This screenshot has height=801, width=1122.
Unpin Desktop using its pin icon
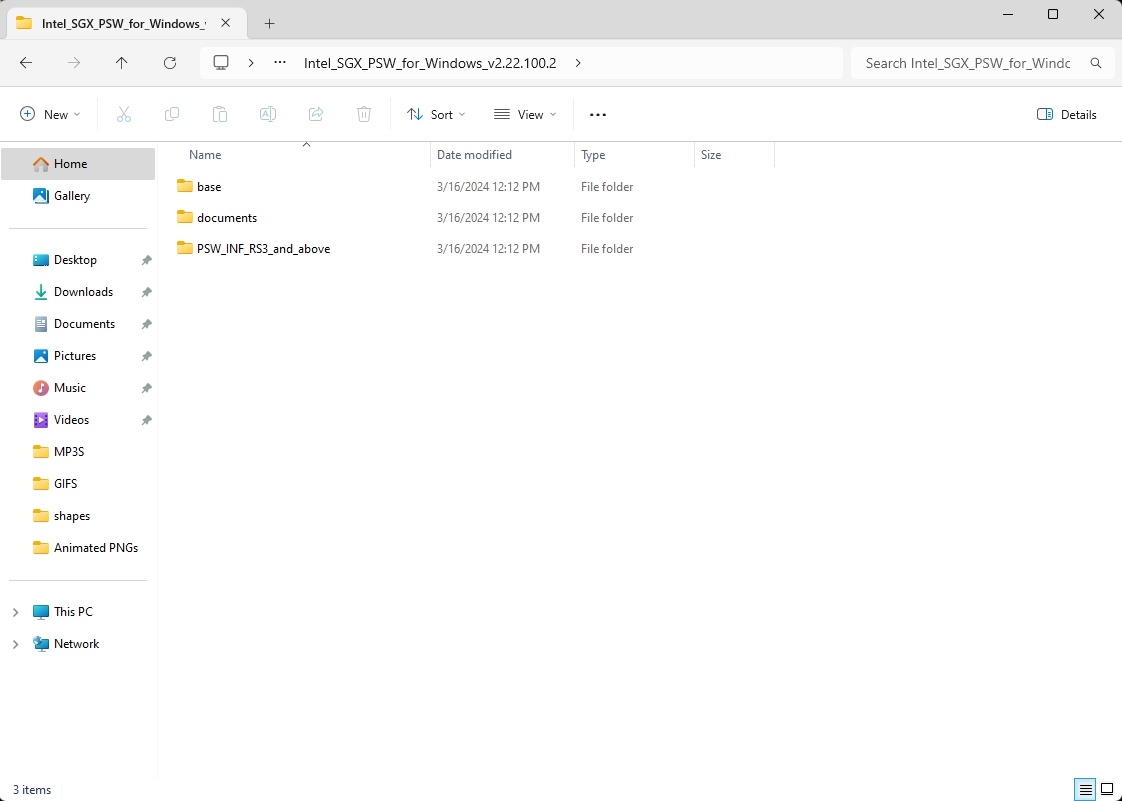point(146,261)
